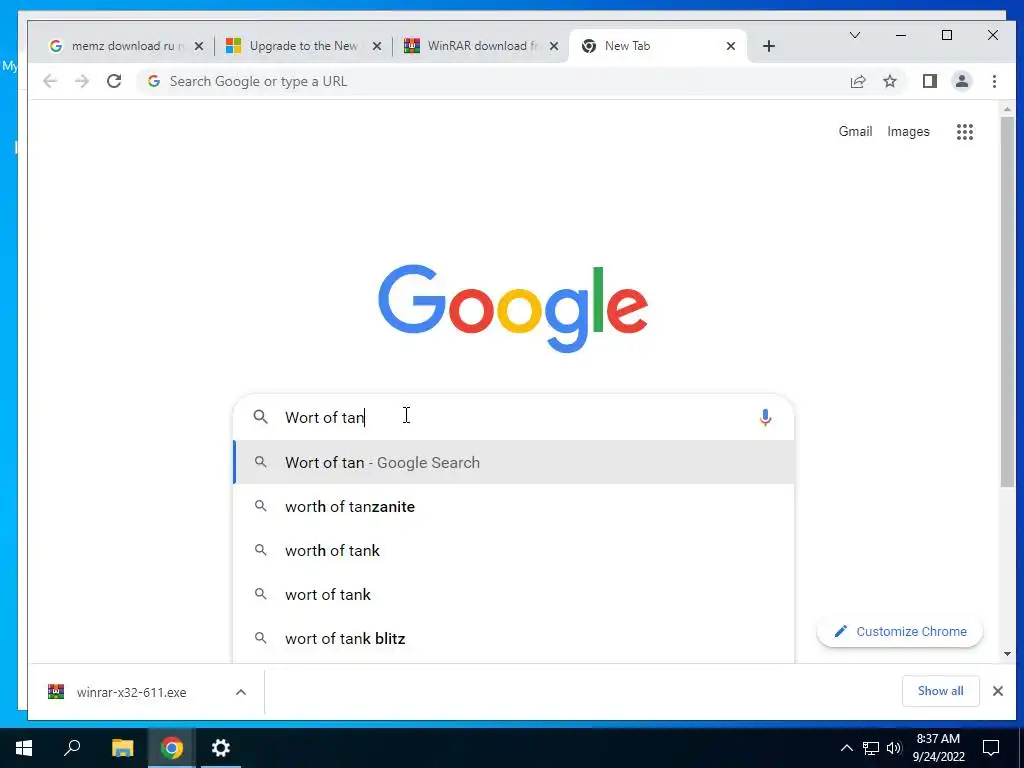Click Chrome icon in taskbar
The width and height of the screenshot is (1024, 768).
click(x=171, y=748)
